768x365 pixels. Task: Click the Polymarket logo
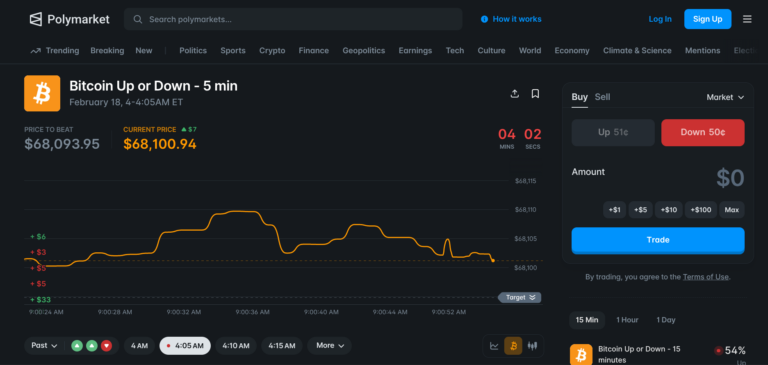pos(69,19)
